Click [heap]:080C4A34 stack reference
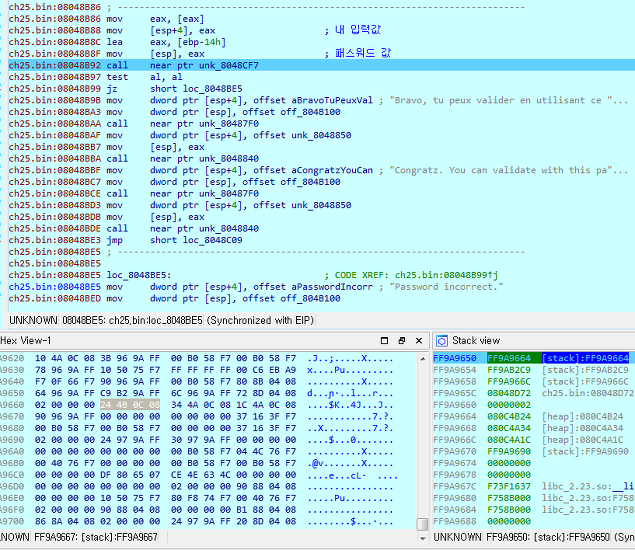This screenshot has height=550, width=635. (x=582, y=428)
